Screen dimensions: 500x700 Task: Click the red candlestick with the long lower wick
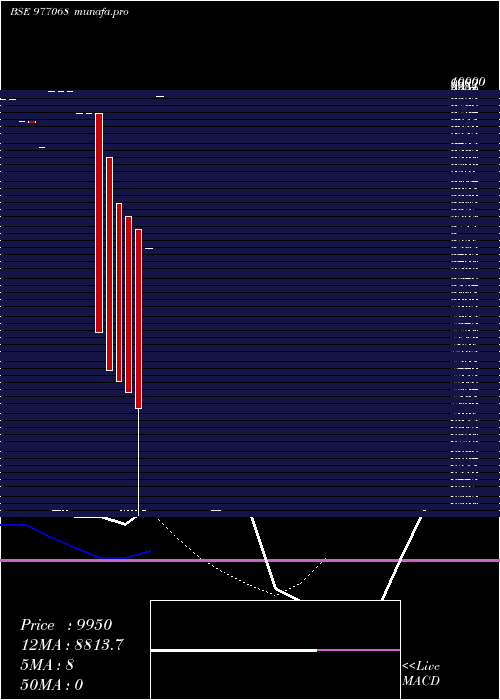point(138,319)
